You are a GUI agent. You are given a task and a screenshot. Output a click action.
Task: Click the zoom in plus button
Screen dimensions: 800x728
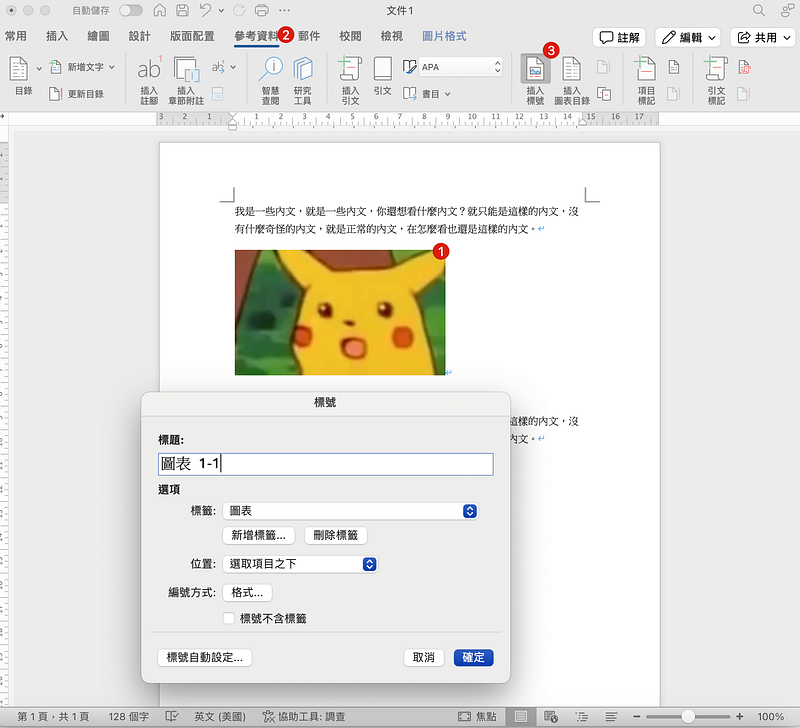740,716
